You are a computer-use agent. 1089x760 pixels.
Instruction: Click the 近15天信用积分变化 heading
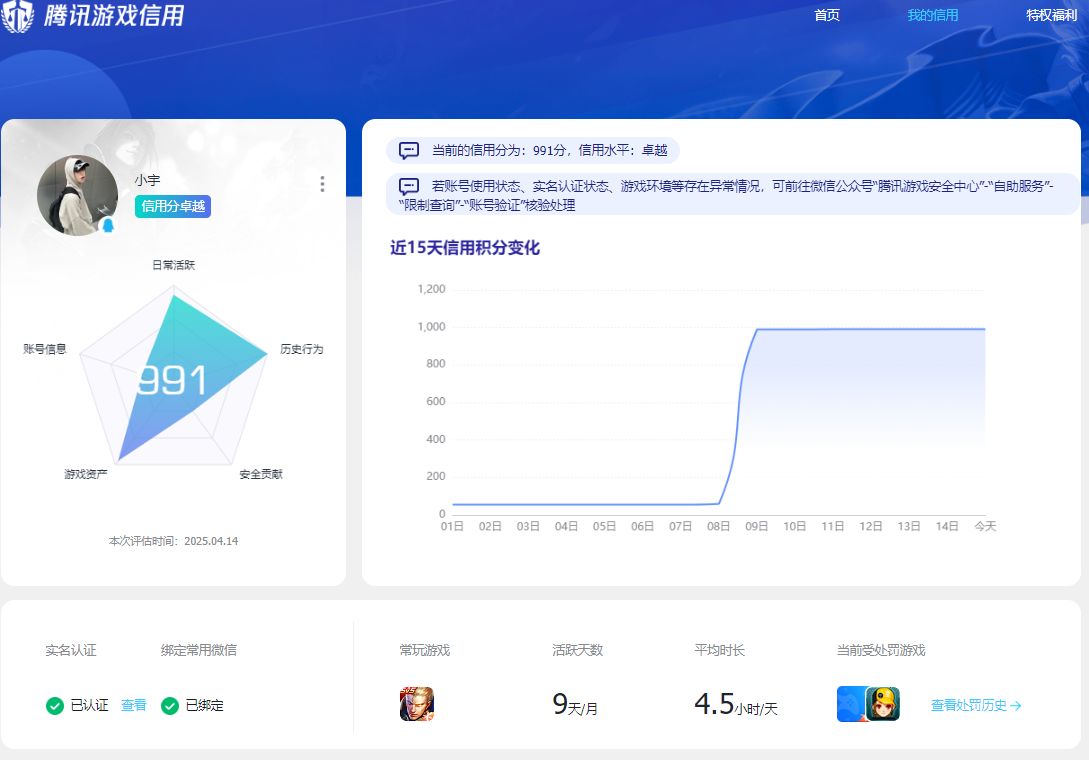point(465,247)
